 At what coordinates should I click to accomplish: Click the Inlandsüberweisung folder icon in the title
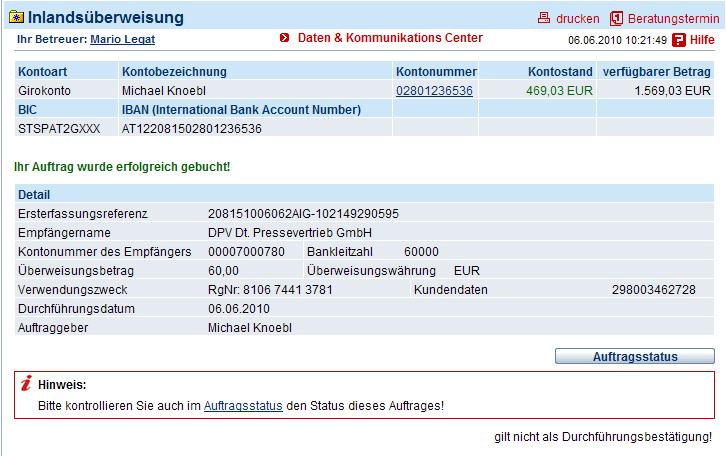[x=17, y=17]
